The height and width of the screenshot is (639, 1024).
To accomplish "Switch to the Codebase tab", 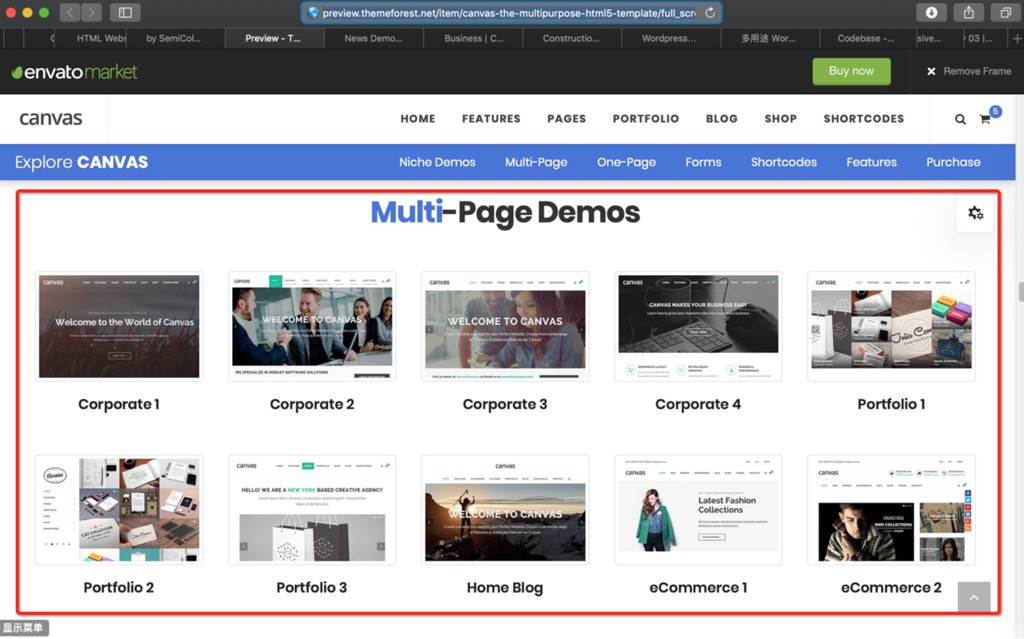I will [x=866, y=39].
